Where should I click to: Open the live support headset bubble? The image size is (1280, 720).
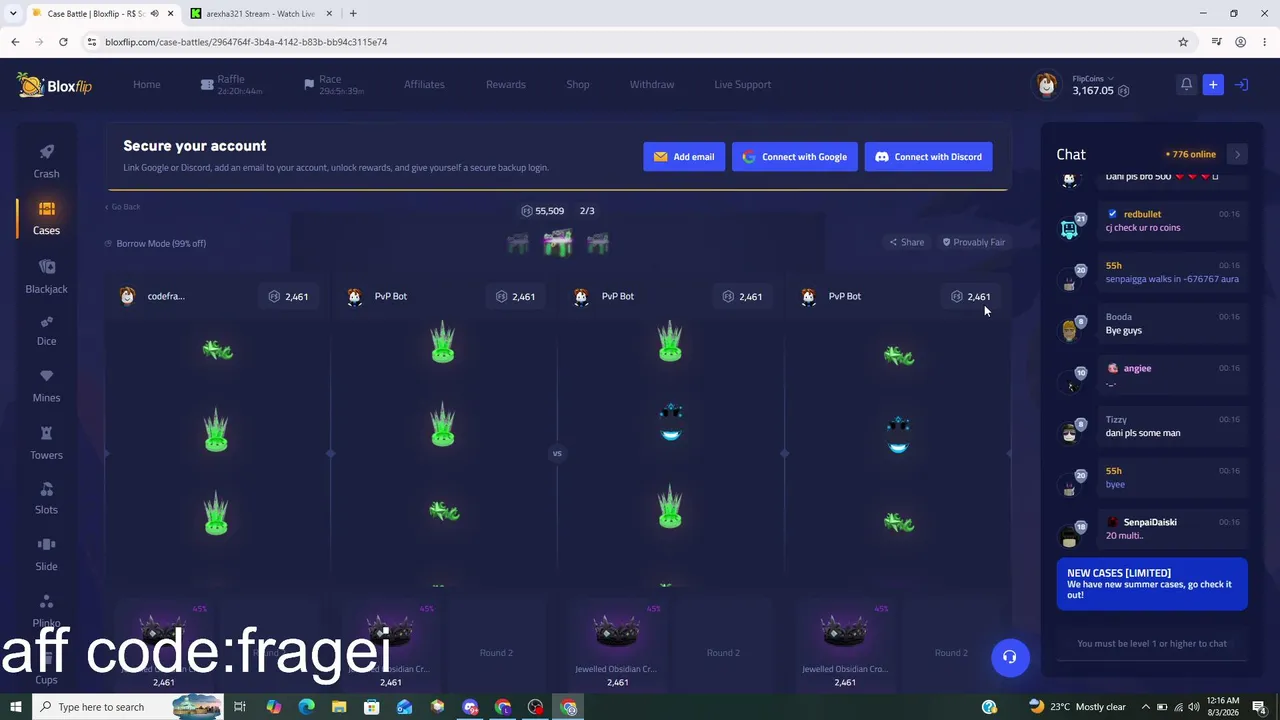tap(1010, 657)
